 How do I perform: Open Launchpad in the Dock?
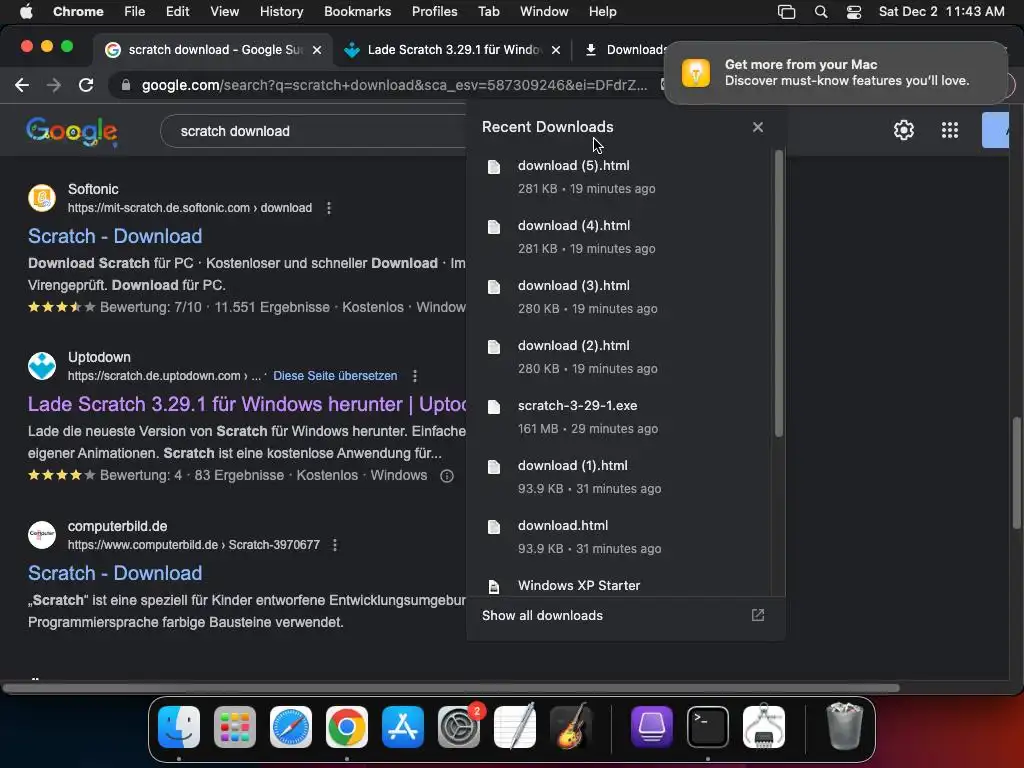pyautogui.click(x=235, y=727)
